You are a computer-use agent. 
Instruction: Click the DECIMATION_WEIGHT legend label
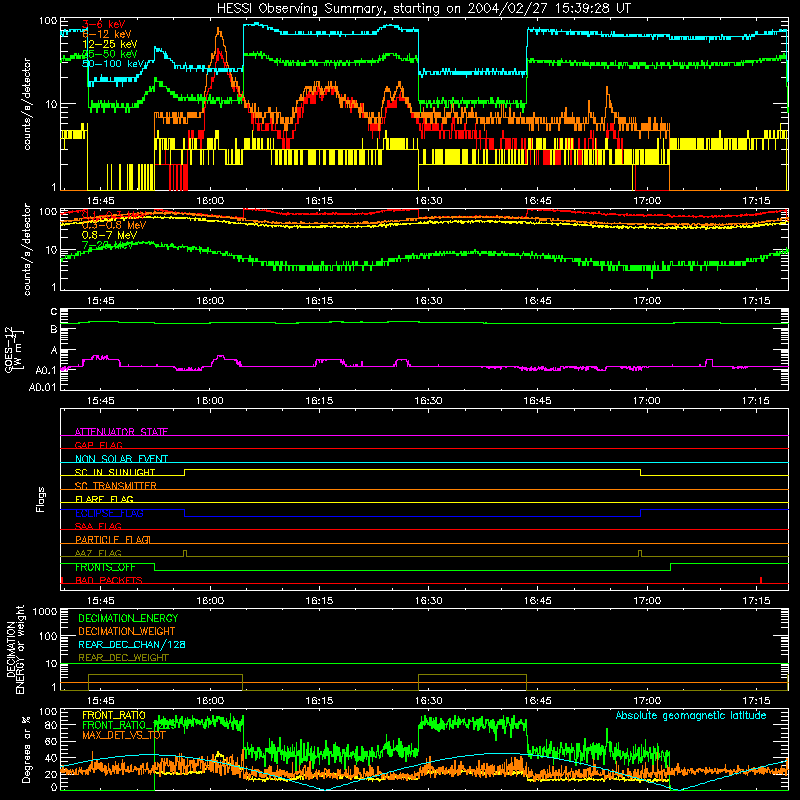pyautogui.click(x=127, y=631)
